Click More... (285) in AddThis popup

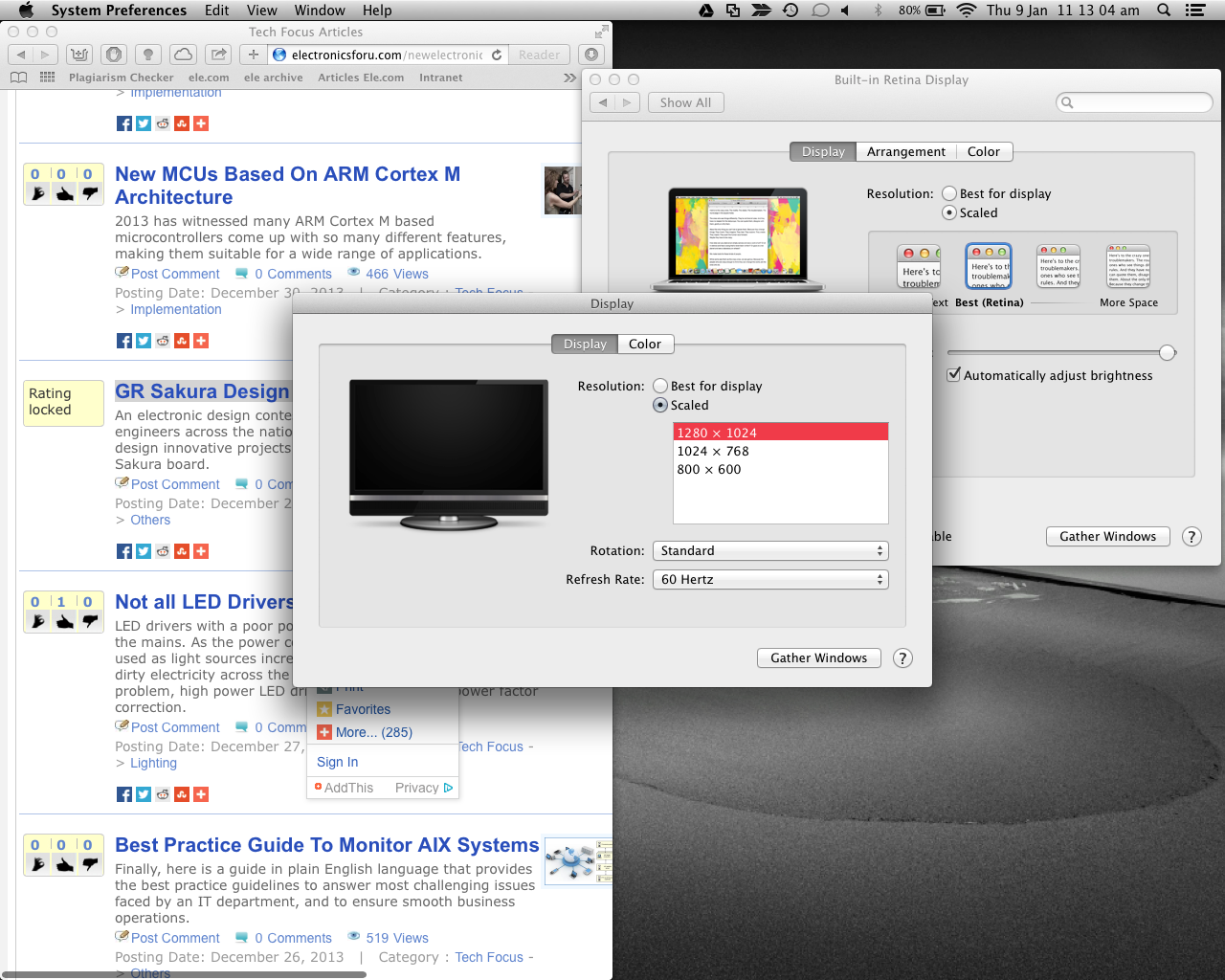(x=374, y=732)
